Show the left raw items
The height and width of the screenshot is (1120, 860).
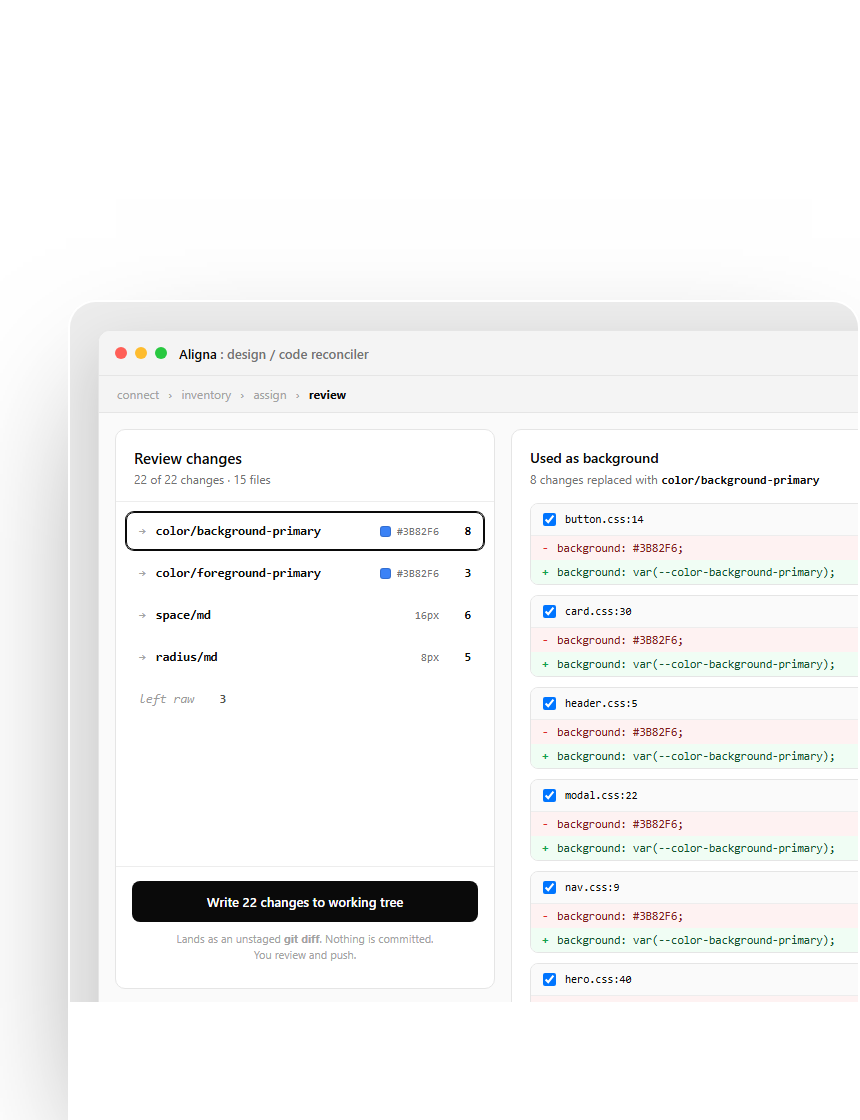pos(182,699)
